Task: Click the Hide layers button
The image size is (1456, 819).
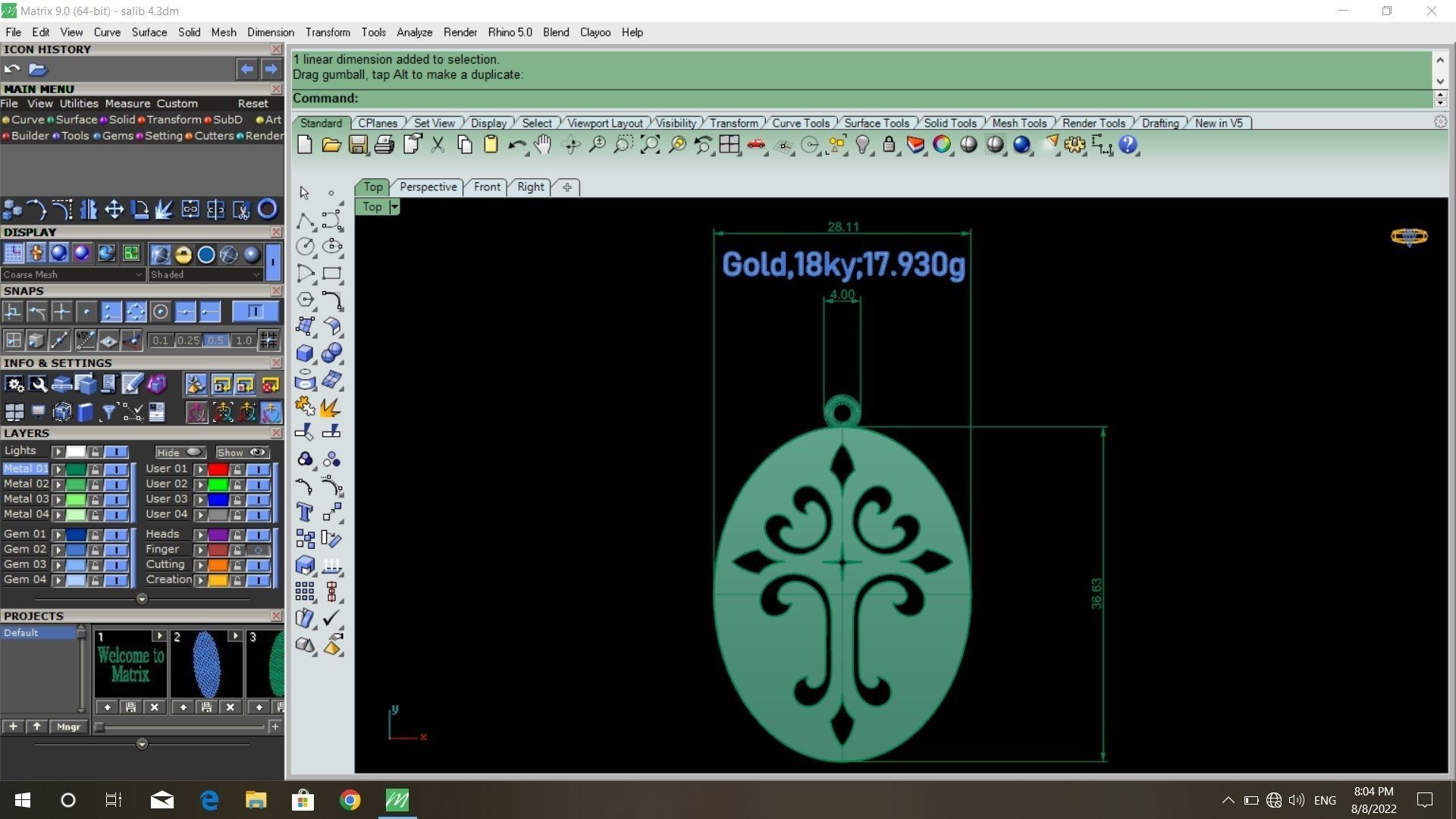Action: pos(180,452)
